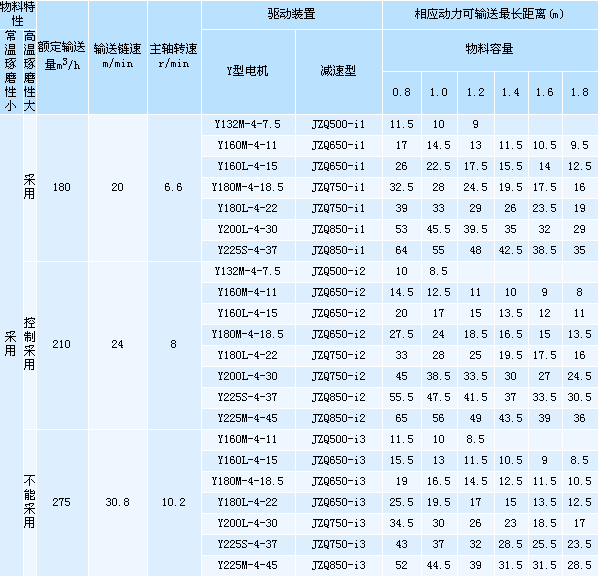Select the 主轴转速 r/min header
598x577 pixels.
tap(174, 56)
